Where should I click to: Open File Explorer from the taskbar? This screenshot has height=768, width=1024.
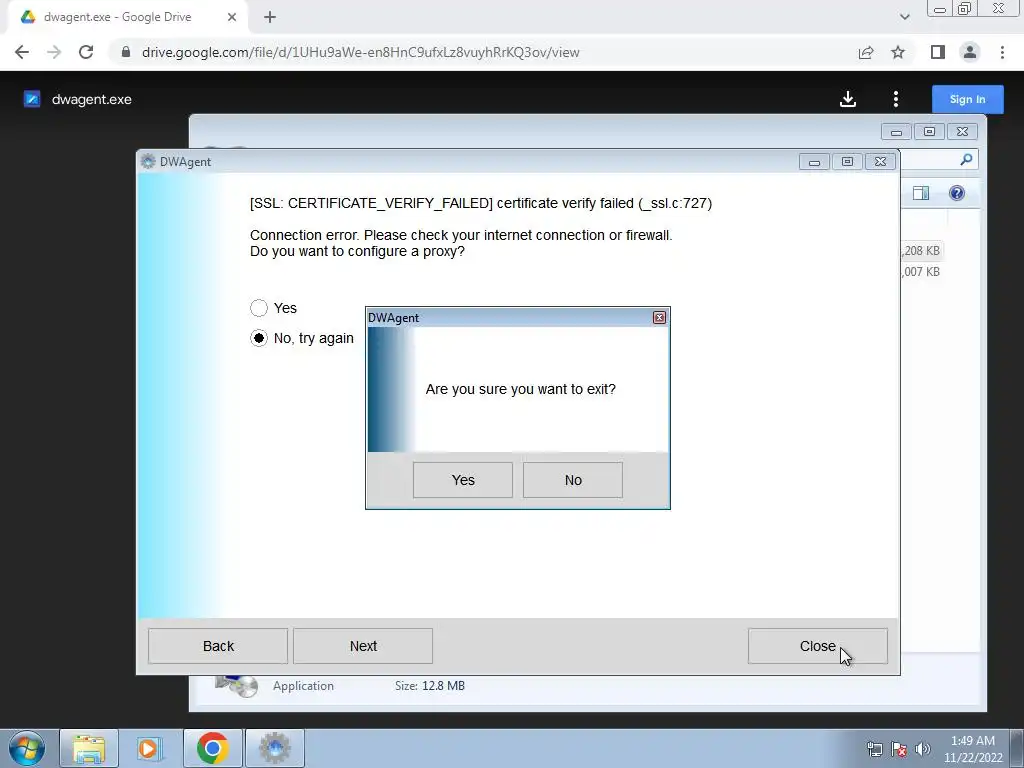tap(89, 748)
